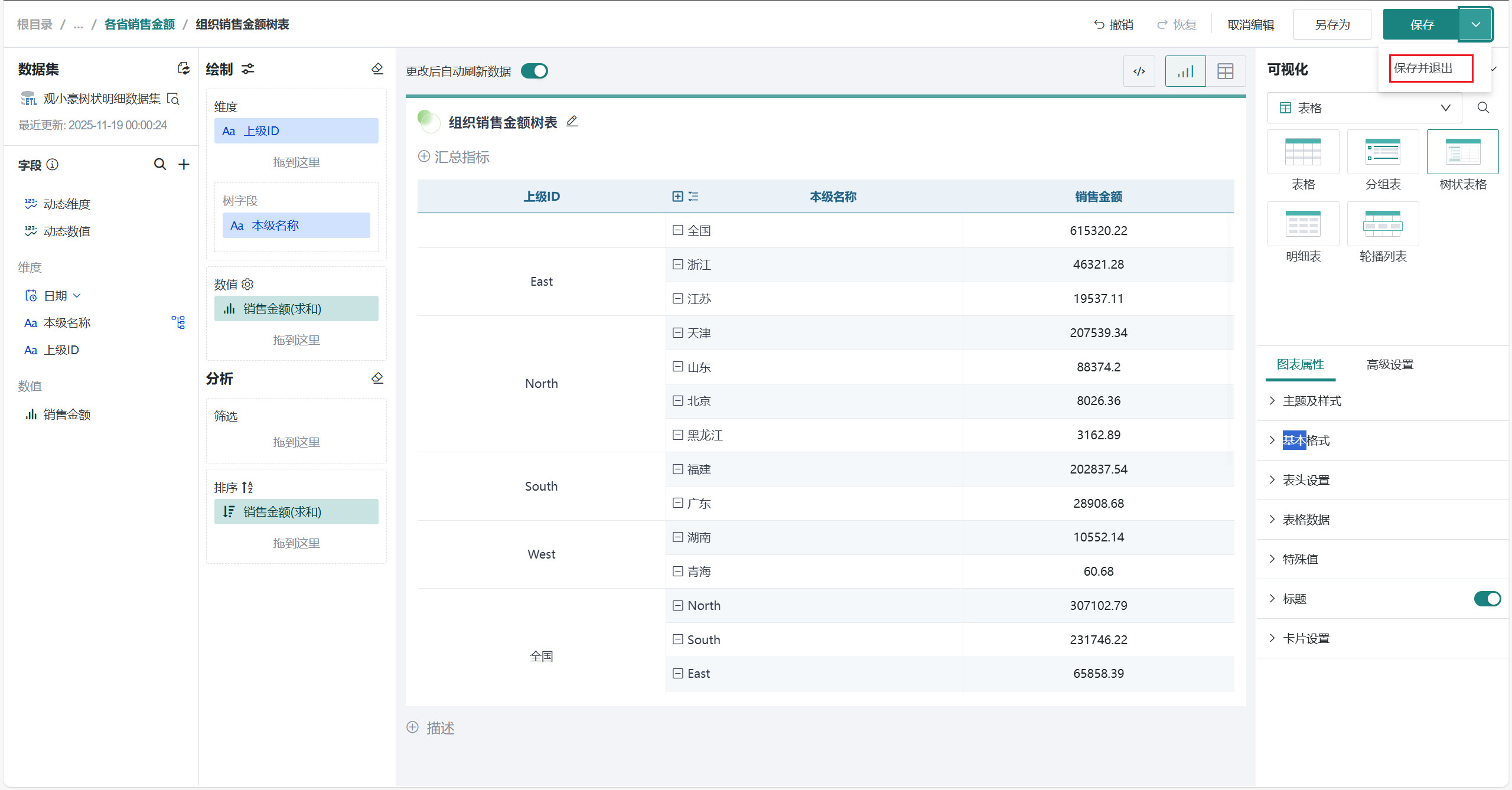
Task: Switch to the 高级设置 tab
Action: coord(1389,364)
